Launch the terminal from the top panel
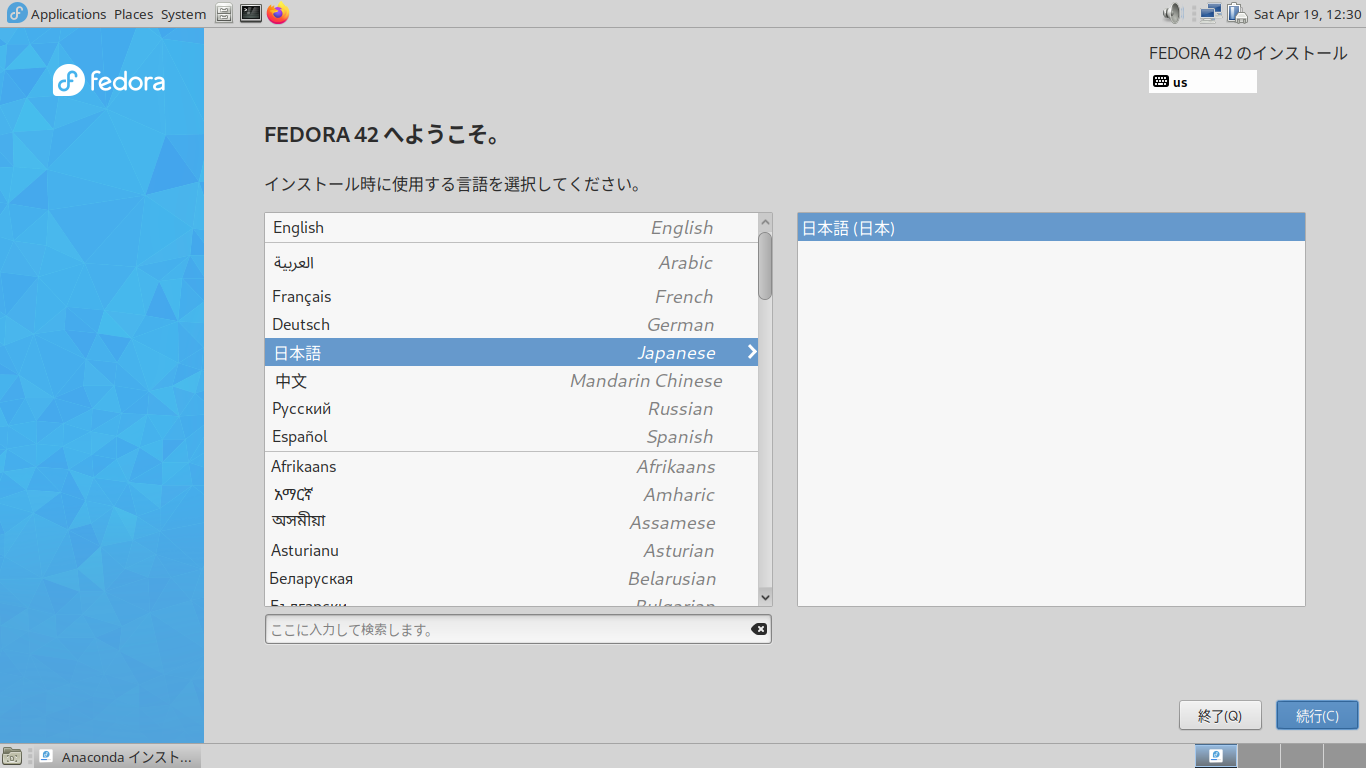This screenshot has height=768, width=1366. pyautogui.click(x=251, y=14)
